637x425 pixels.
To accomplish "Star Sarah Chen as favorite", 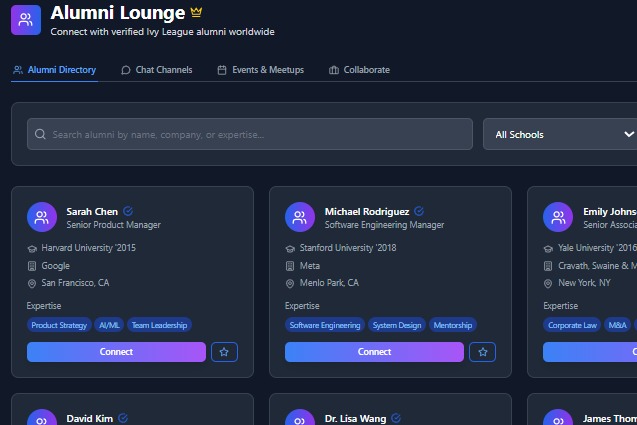I will pyautogui.click(x=224, y=352).
